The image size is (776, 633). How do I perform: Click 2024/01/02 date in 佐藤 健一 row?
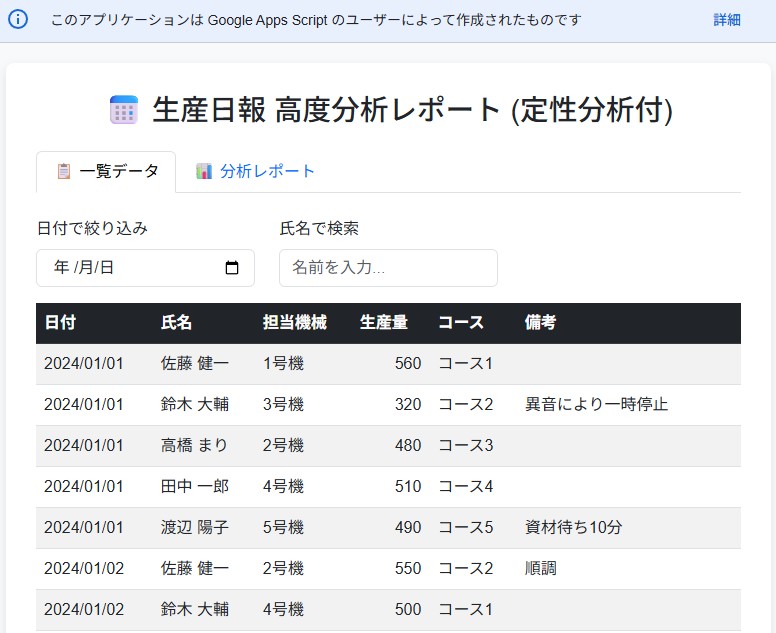coord(84,569)
